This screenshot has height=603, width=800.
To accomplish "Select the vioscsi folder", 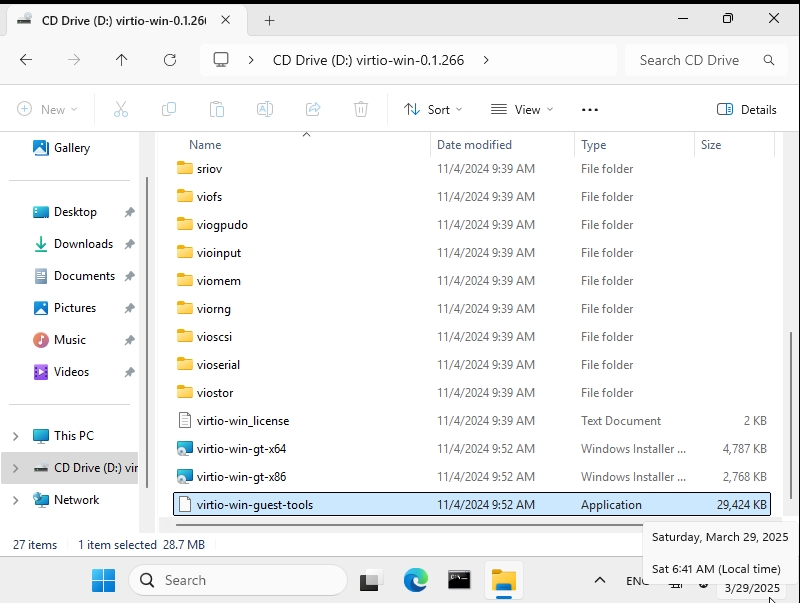I will point(472,337).
